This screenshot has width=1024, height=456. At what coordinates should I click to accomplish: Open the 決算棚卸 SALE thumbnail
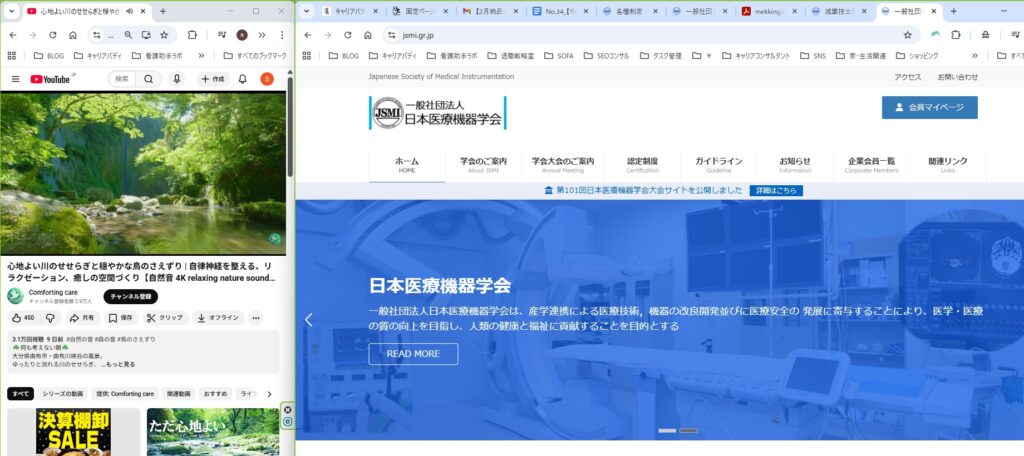pyautogui.click(x=73, y=432)
